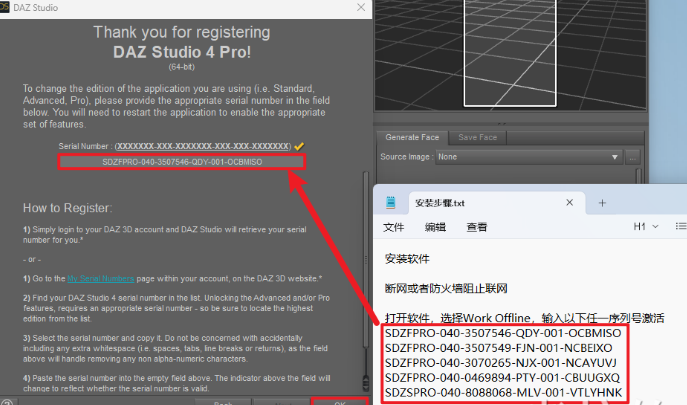The image size is (687, 405).
Task: Click the list formatting icon in Notepad
Action: pos(681,226)
